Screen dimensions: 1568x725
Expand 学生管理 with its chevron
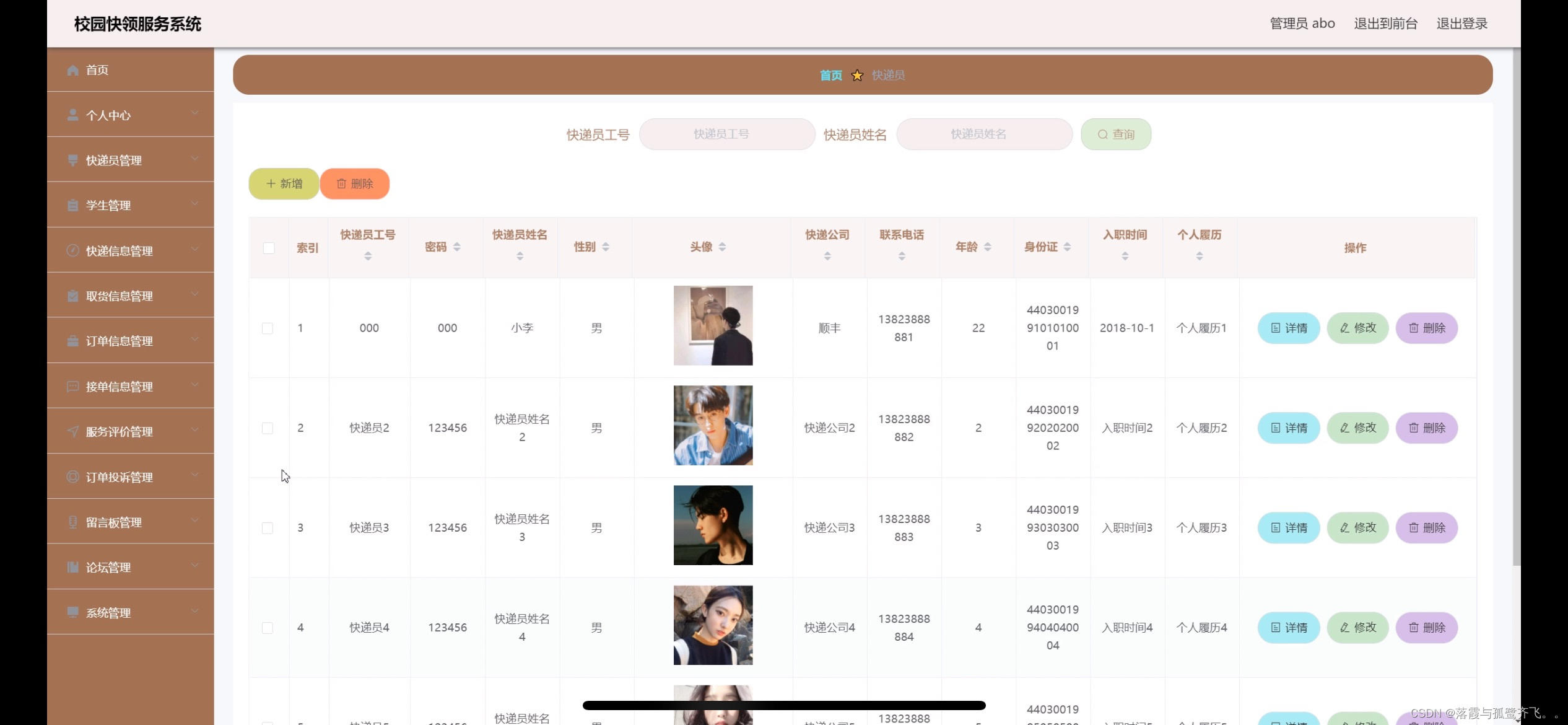coord(195,203)
